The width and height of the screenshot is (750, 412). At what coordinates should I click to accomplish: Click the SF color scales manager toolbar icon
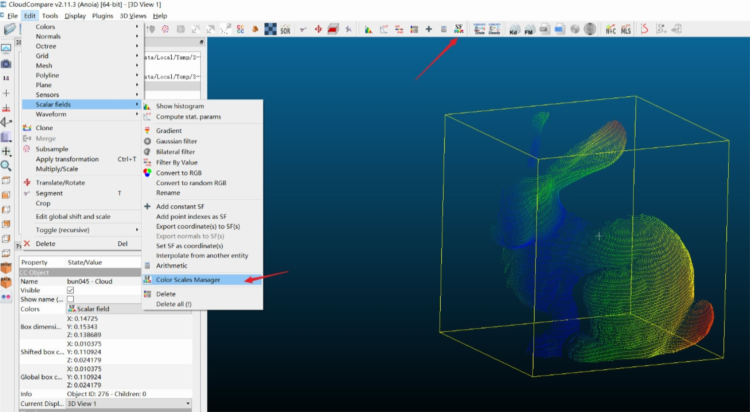click(x=459, y=29)
